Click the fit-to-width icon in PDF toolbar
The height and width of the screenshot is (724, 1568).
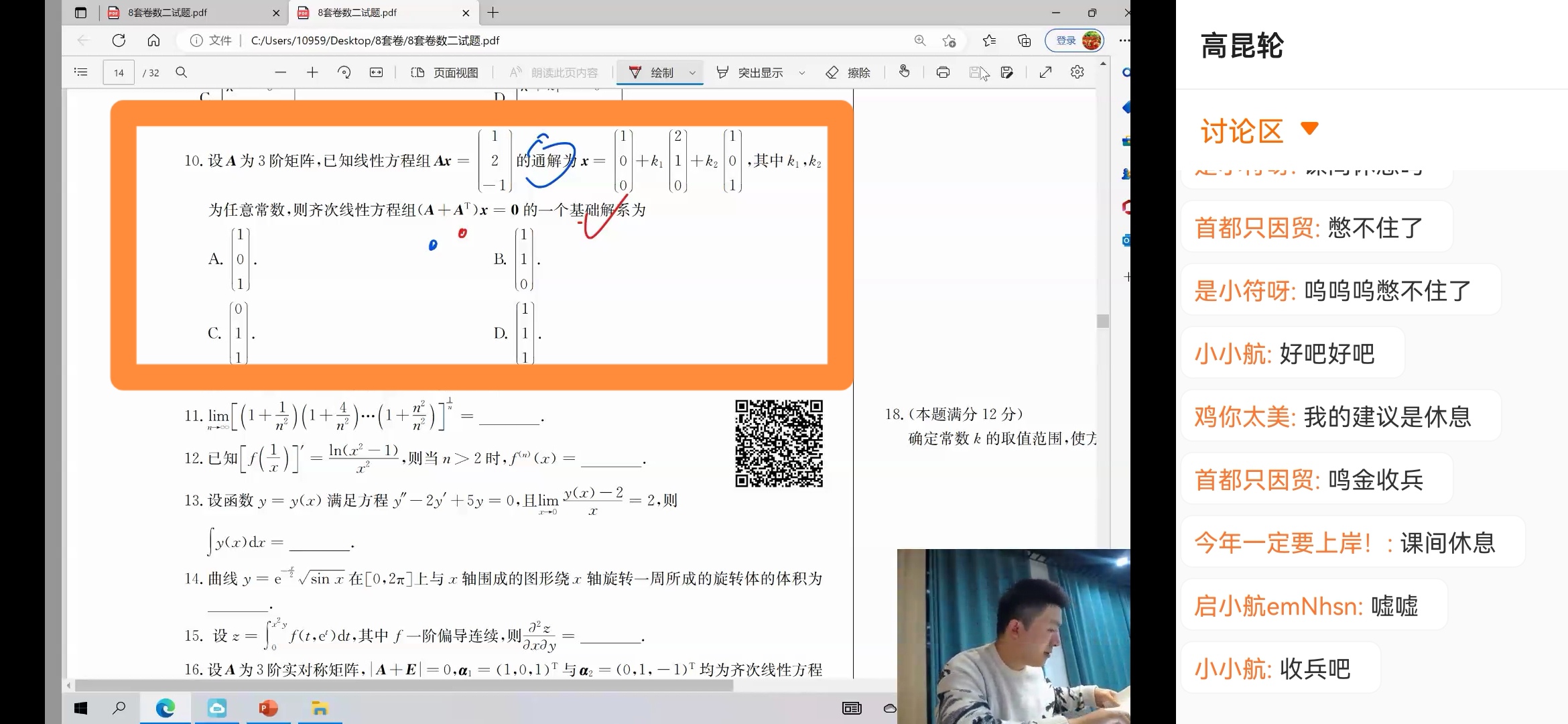(375, 72)
